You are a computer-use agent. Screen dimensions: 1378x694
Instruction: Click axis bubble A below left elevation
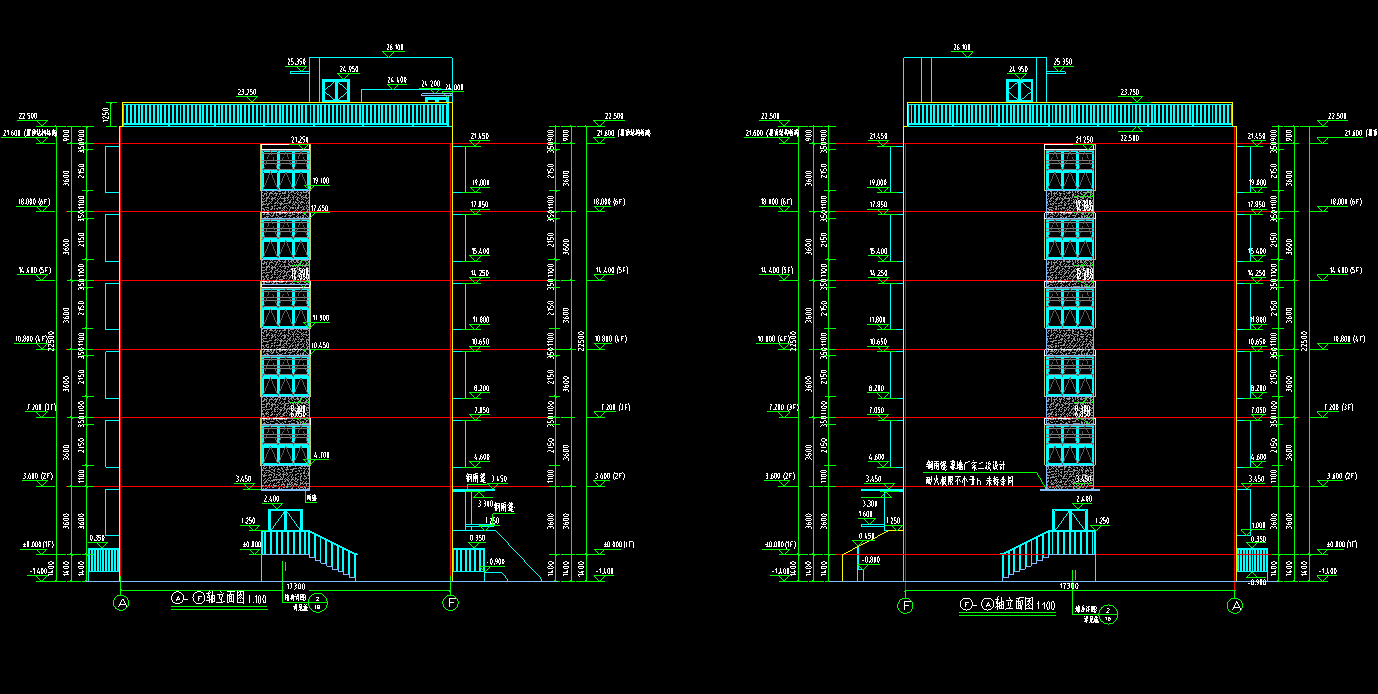(x=122, y=603)
